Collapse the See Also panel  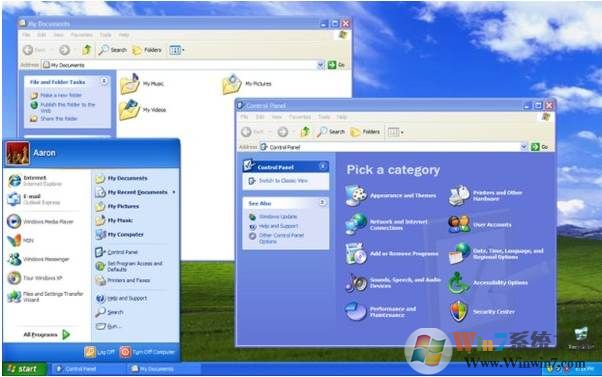click(x=322, y=203)
